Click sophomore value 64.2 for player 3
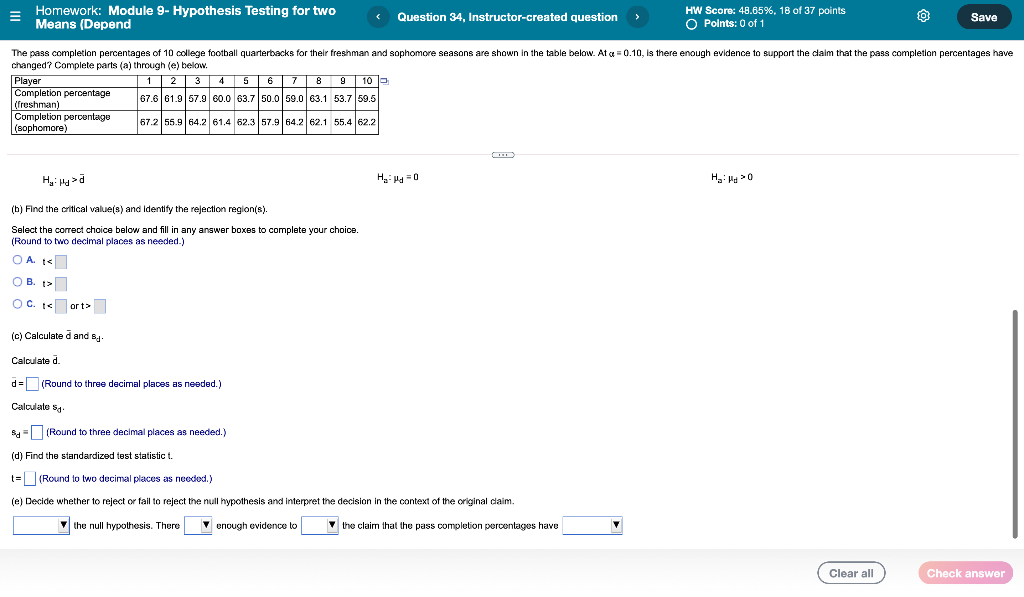 tap(198, 122)
